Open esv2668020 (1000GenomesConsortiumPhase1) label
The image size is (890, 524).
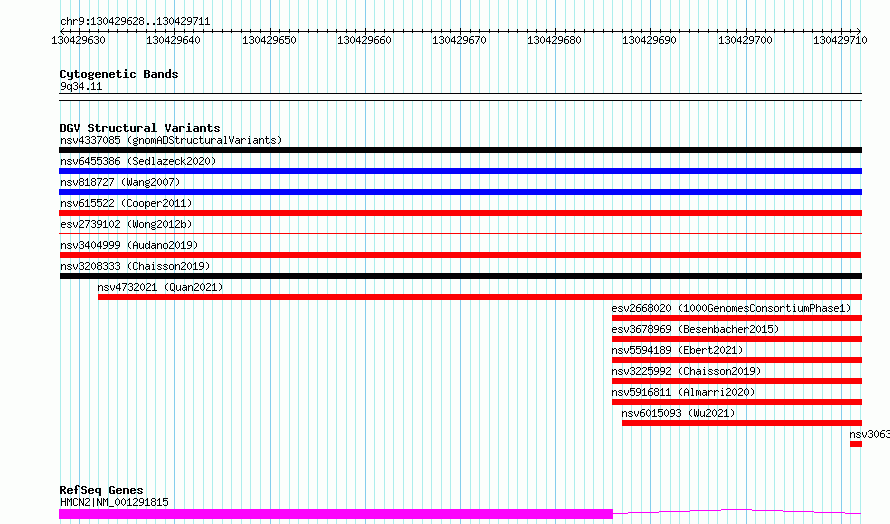point(731,308)
